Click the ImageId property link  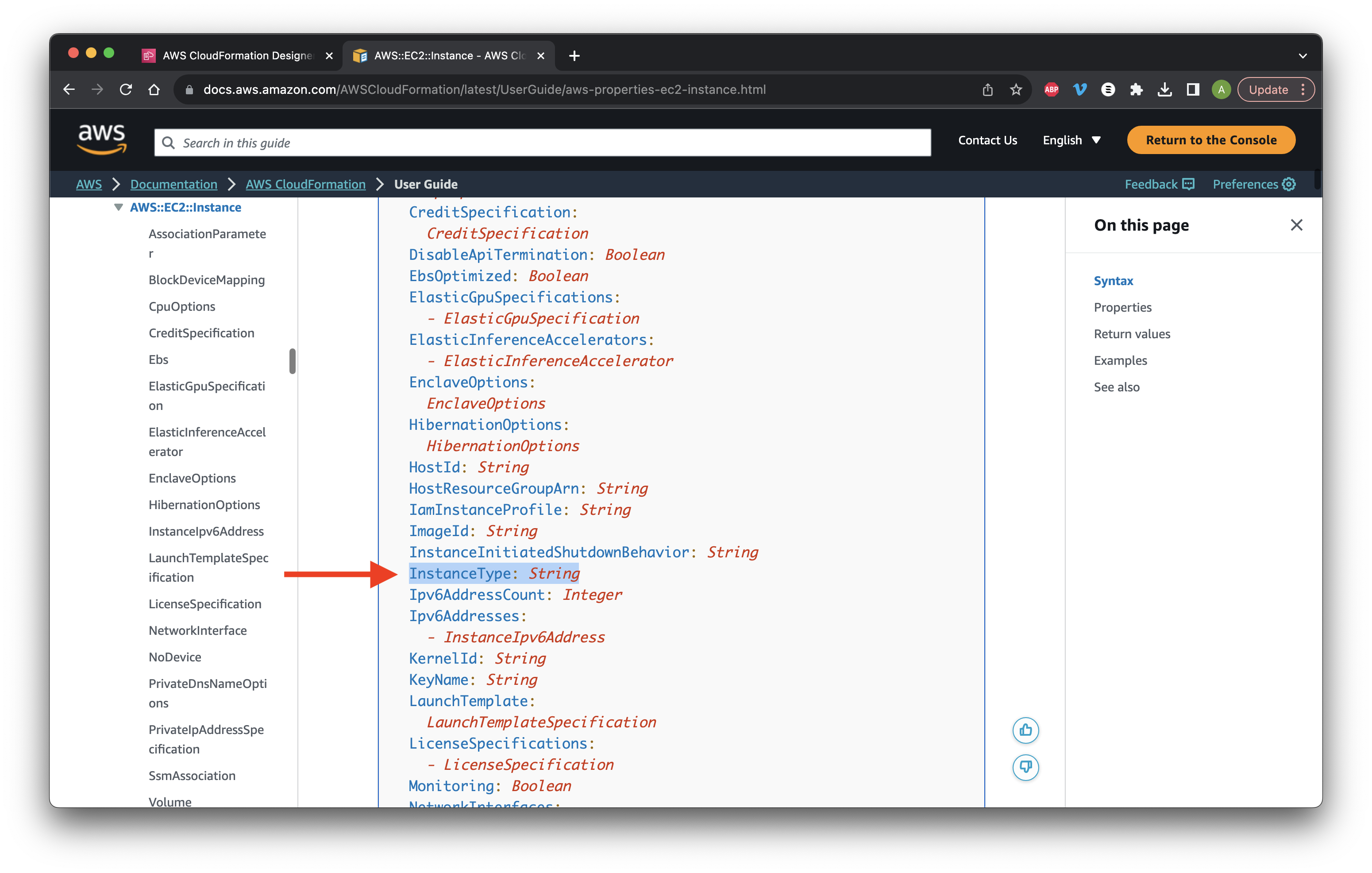coord(438,531)
